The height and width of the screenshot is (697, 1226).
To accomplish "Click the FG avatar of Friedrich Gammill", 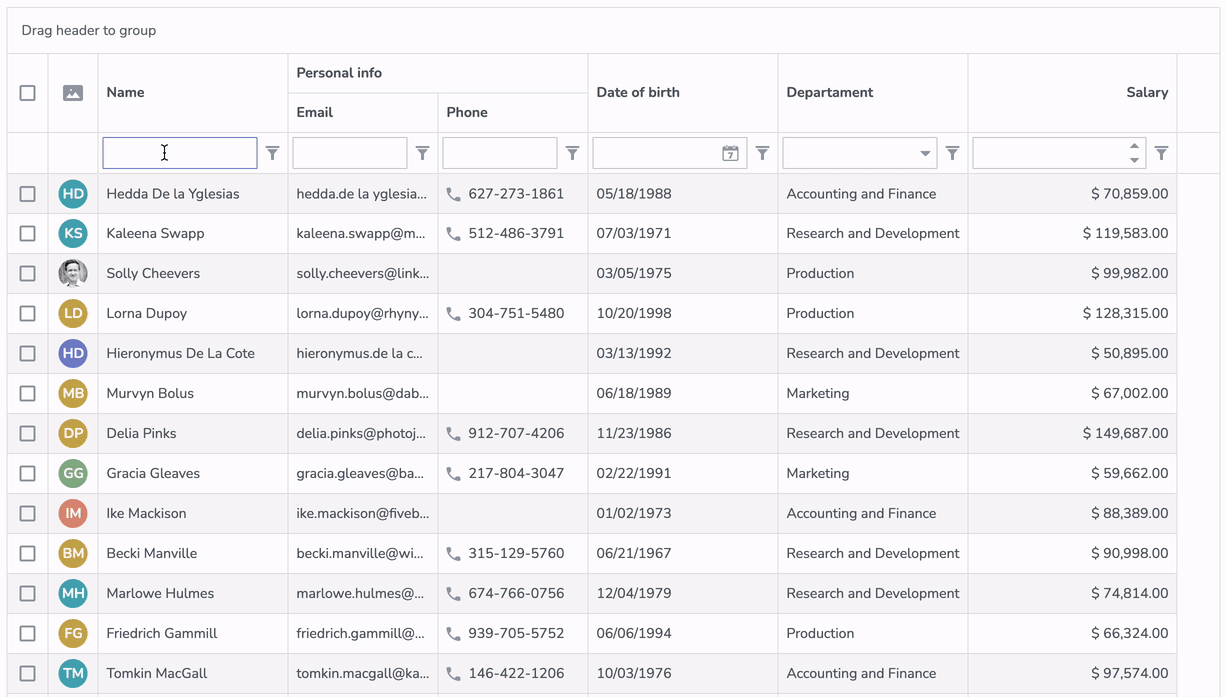I will click(73, 634).
